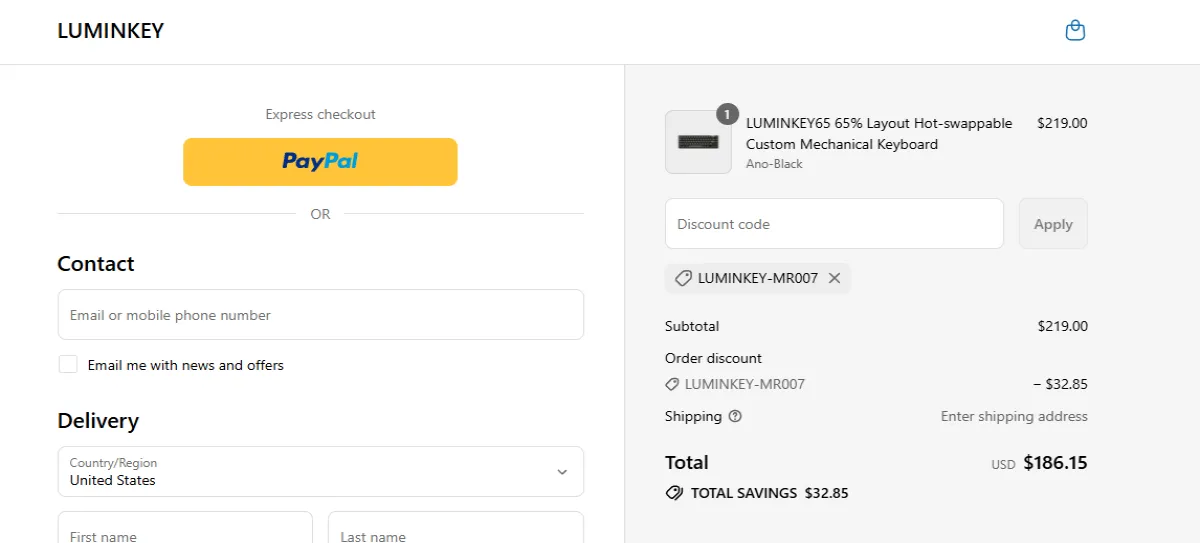Click the Apply discount button
Screen dimensions: 1200x543
pyautogui.click(x=1053, y=224)
